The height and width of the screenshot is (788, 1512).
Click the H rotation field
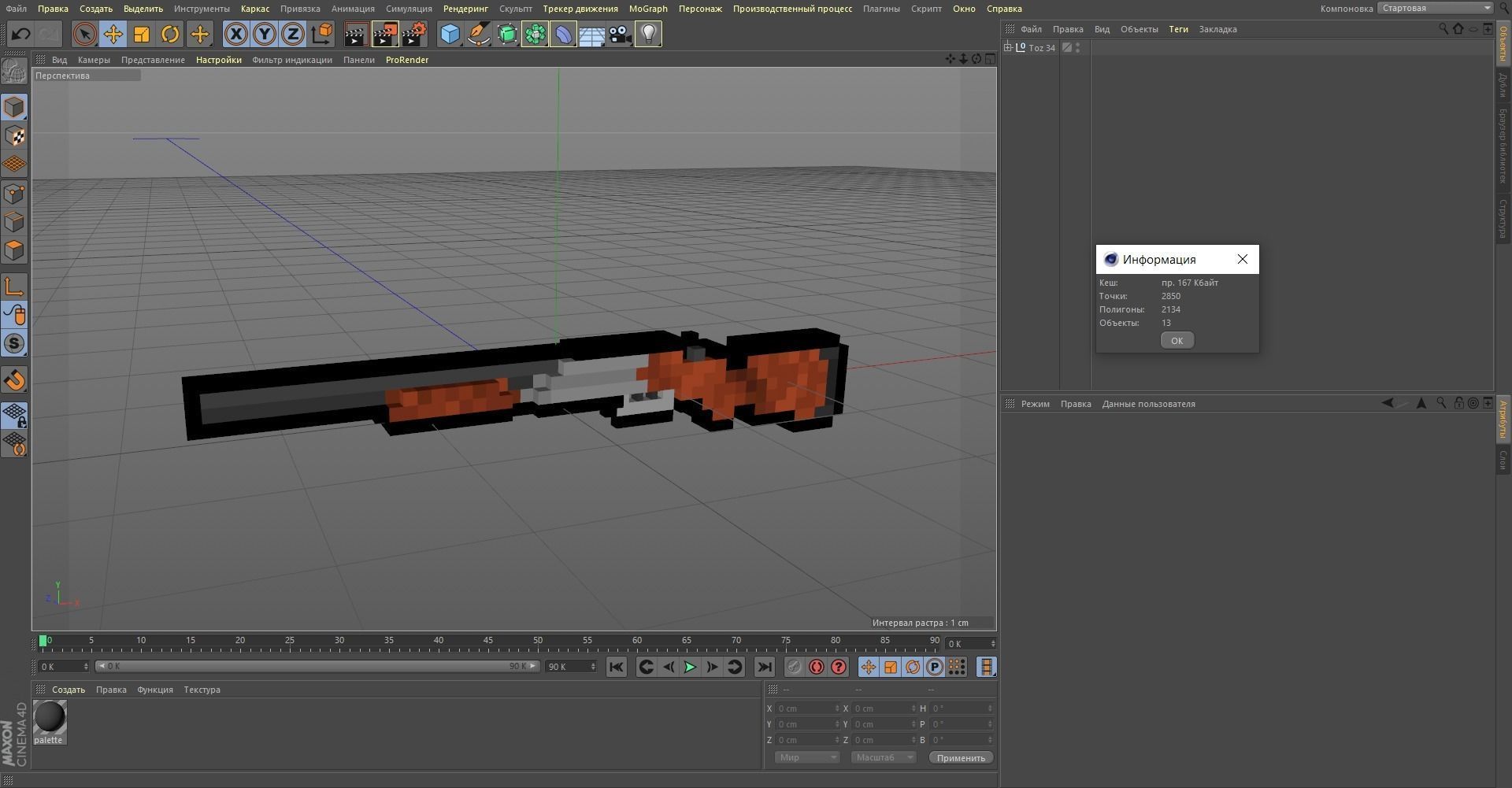[961, 708]
